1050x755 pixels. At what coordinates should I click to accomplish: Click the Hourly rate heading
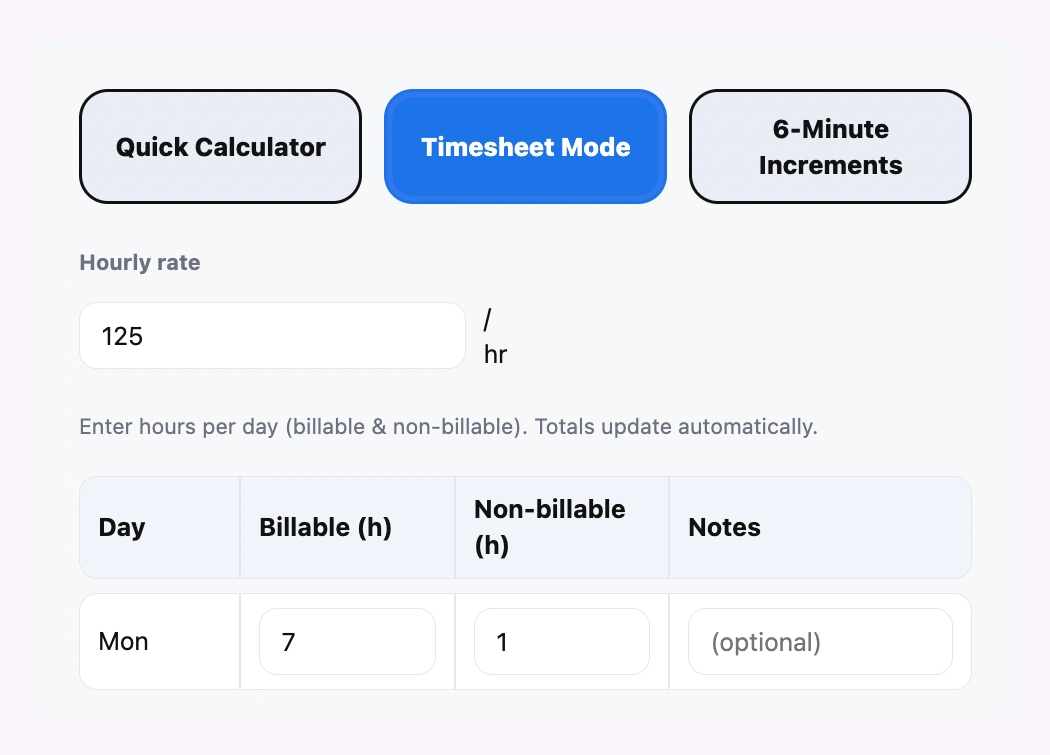click(x=139, y=262)
